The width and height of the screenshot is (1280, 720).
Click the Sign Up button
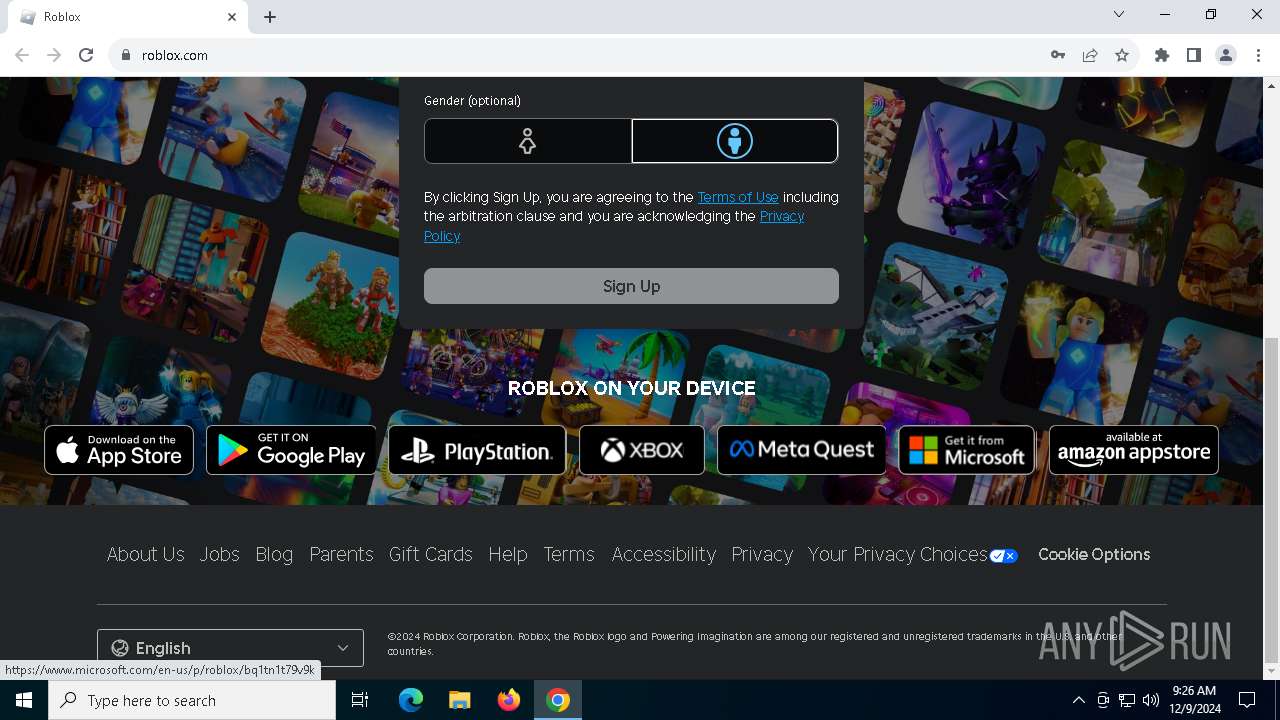631,286
